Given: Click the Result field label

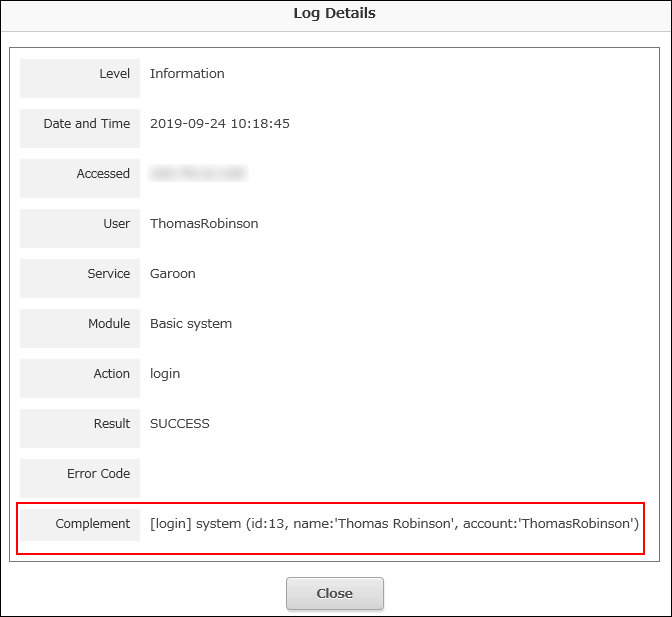Looking at the screenshot, I should pos(111,424).
